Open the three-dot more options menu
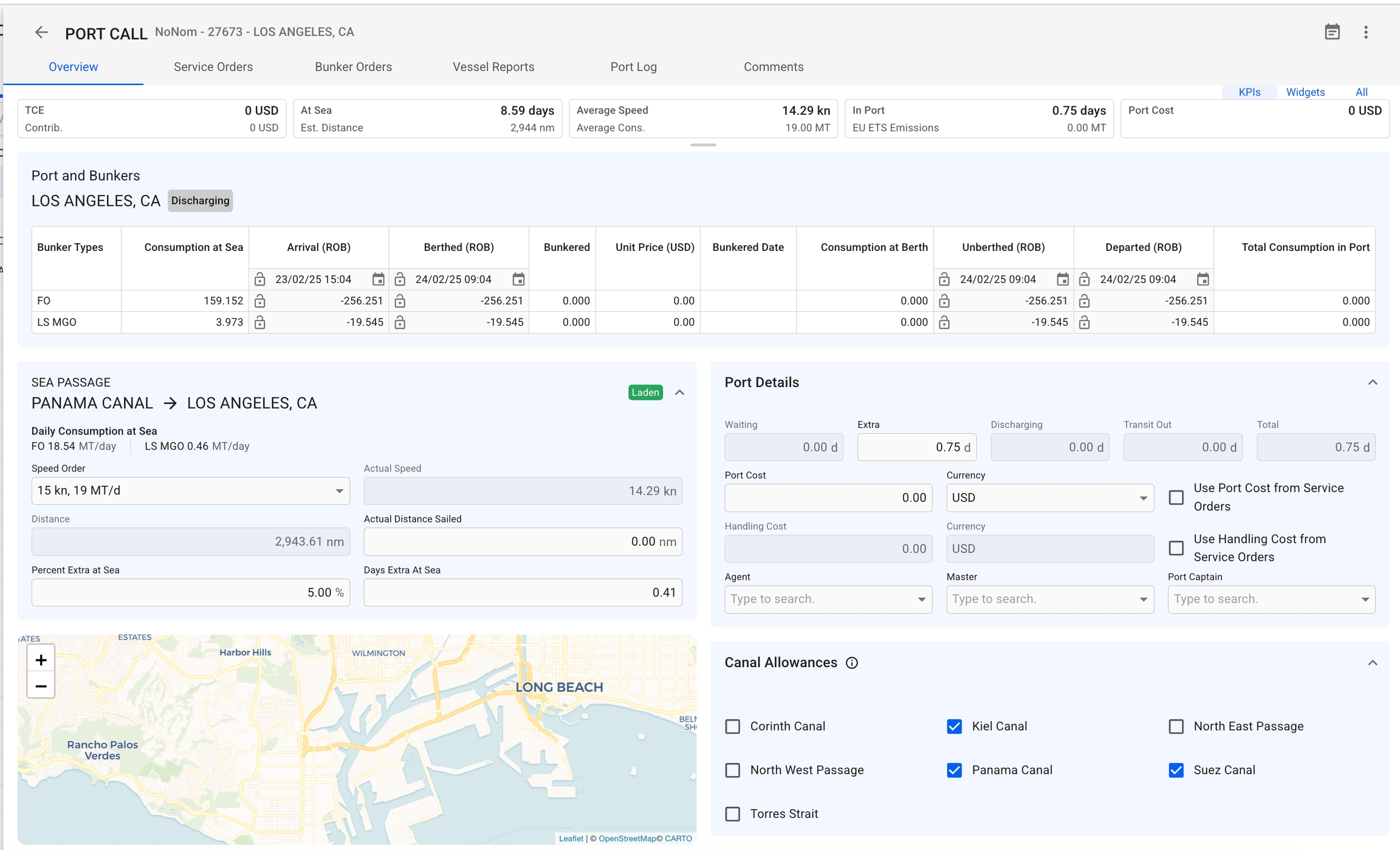Screen dimensions: 1400x850 click(x=1365, y=32)
